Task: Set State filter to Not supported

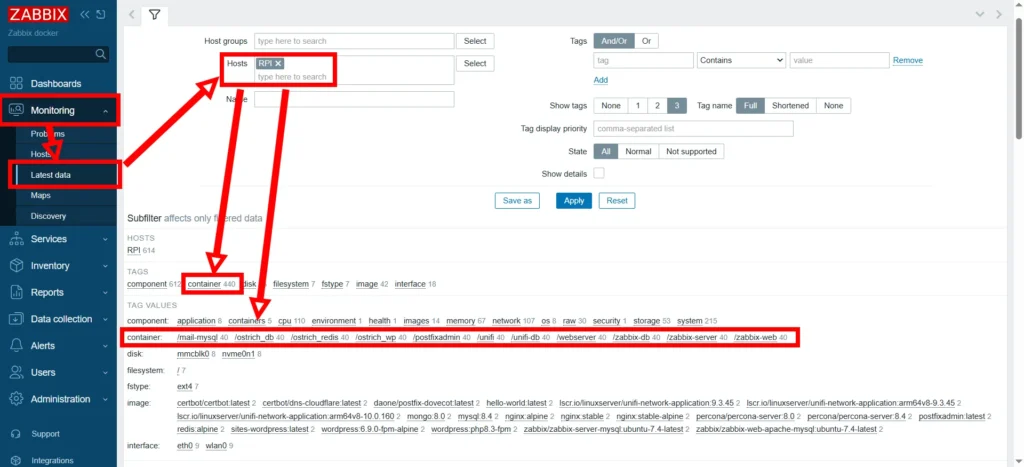Action: 690,151
